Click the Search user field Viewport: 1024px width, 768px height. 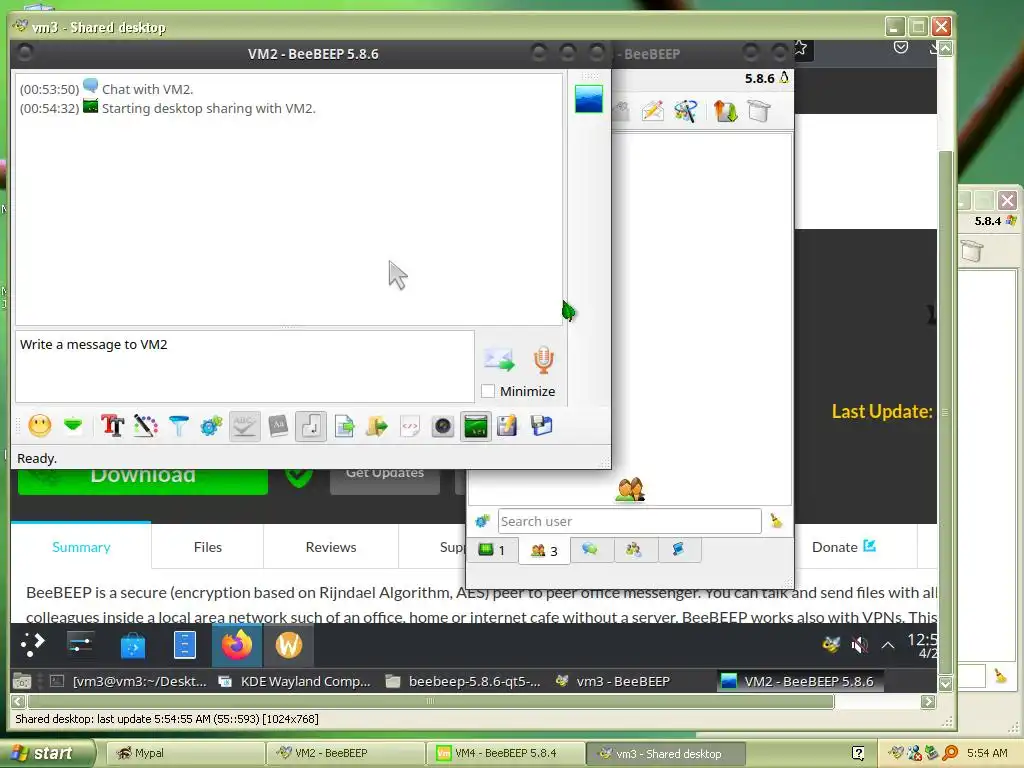(x=630, y=521)
